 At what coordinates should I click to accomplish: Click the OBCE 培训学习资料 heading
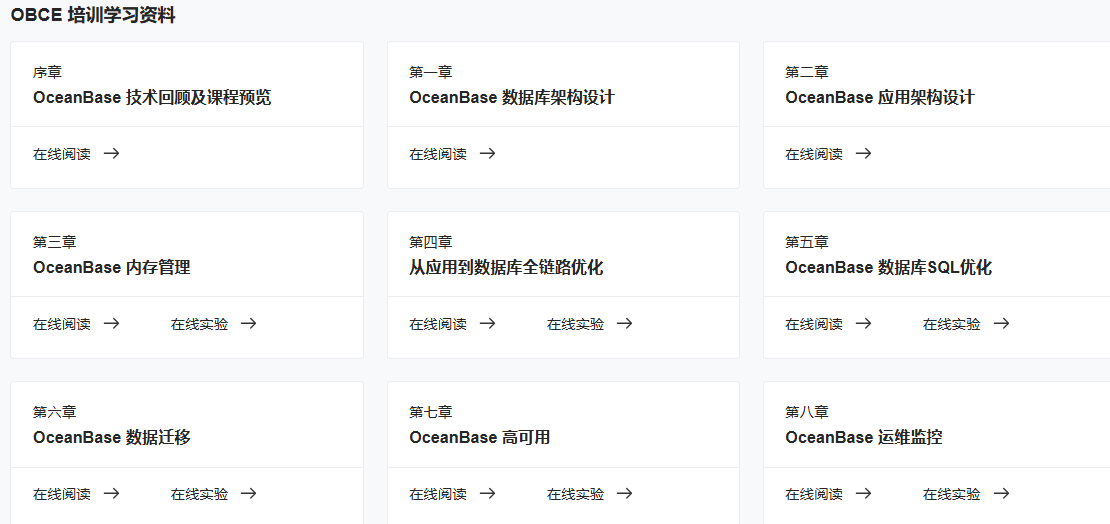93,16
